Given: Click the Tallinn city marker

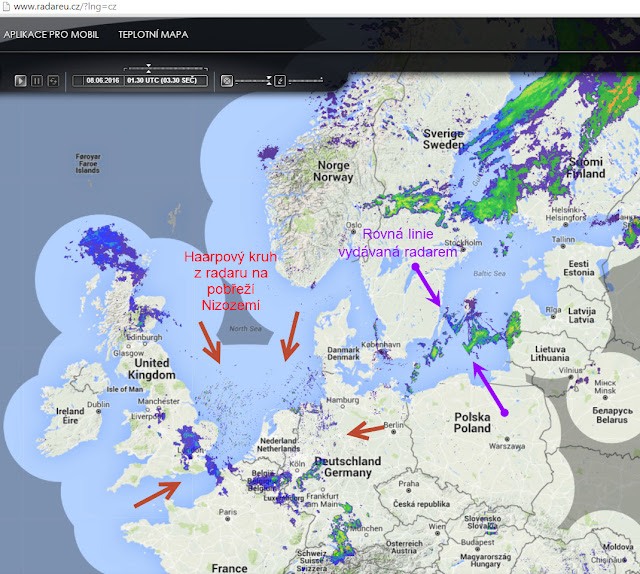Looking at the screenshot, I should click(x=563, y=247).
